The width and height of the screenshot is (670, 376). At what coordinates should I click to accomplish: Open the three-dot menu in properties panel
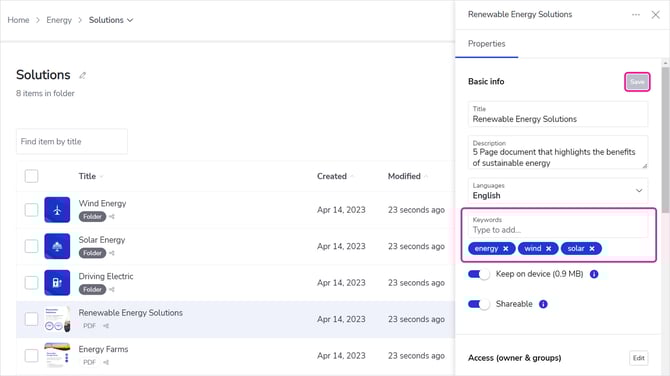coord(636,15)
